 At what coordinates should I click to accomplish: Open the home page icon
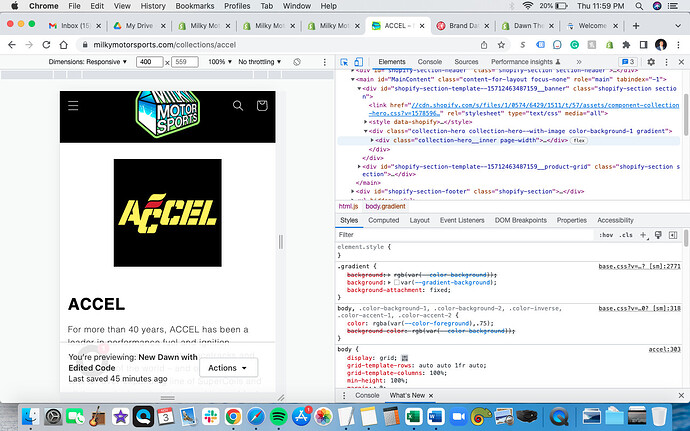[x=64, y=45]
